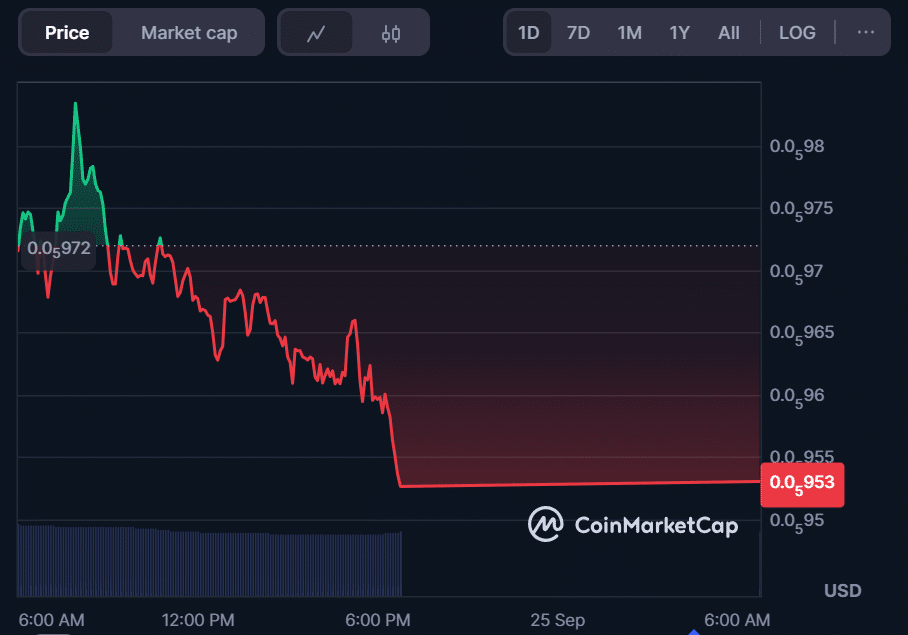Image resolution: width=908 pixels, height=635 pixels.
Task: Click the 25 Sep date axis label
Action: pos(559,620)
